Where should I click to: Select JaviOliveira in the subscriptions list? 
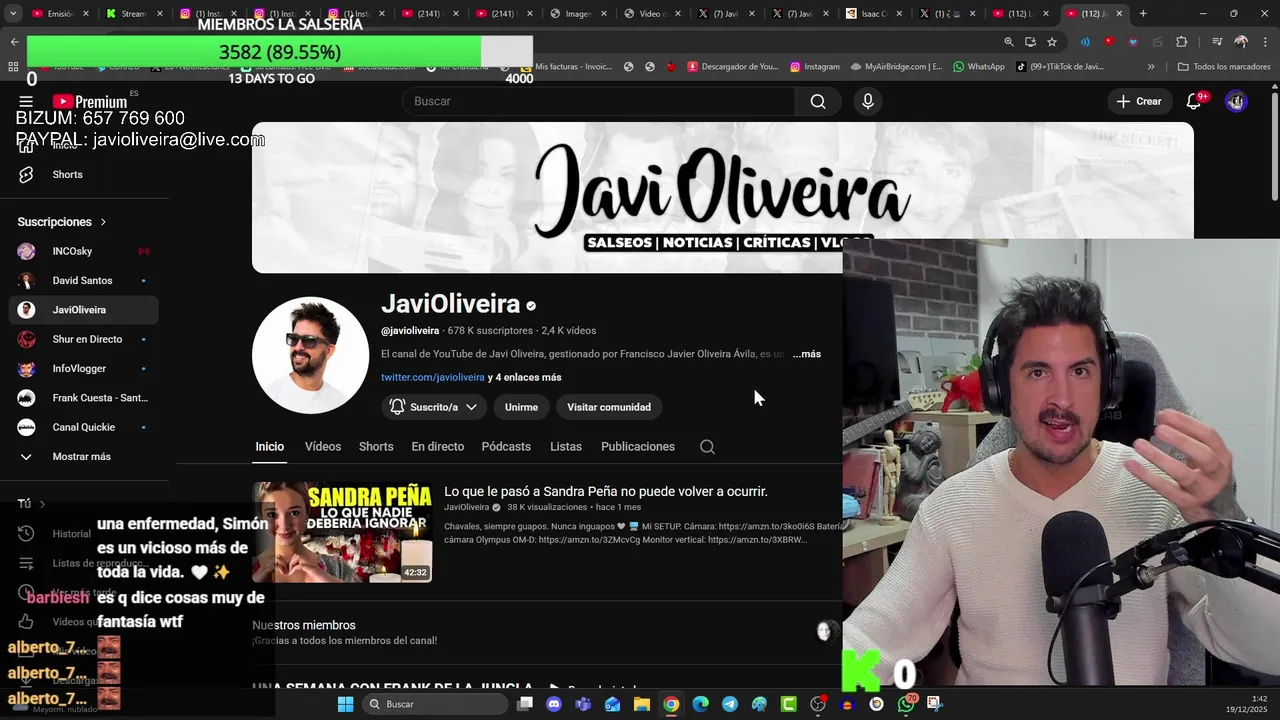point(84,310)
